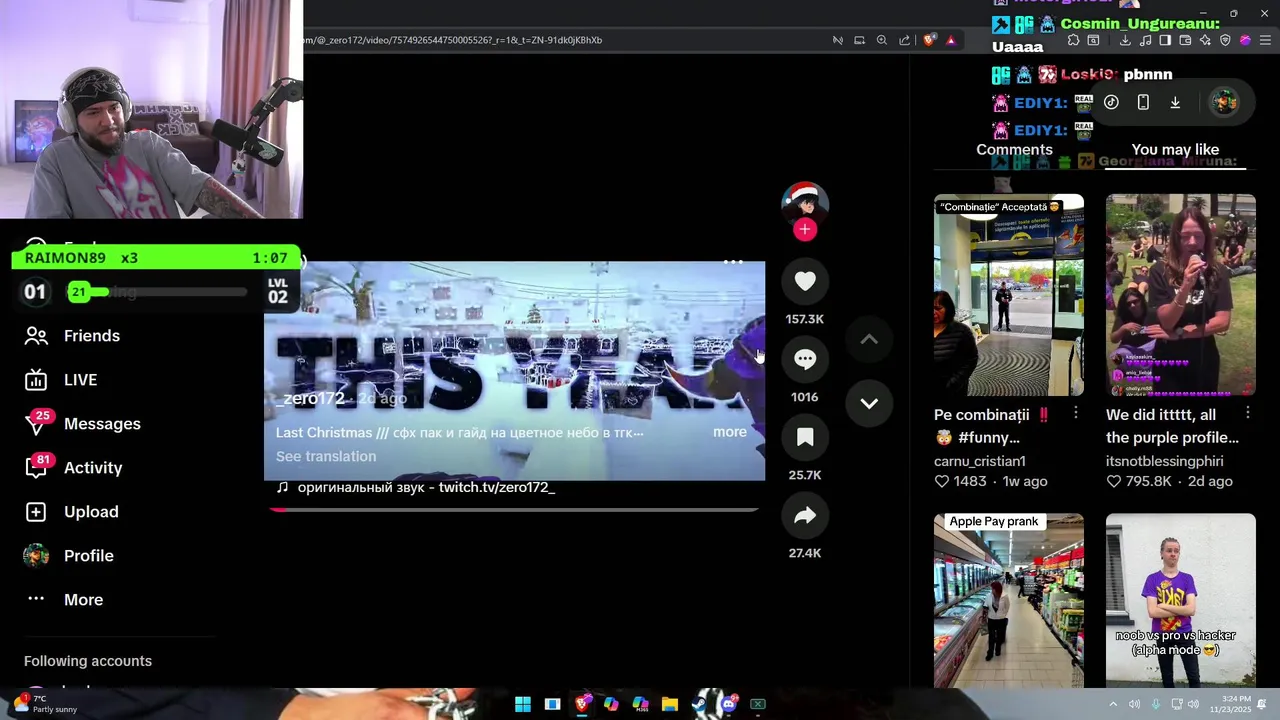The width and height of the screenshot is (1280, 720).
Task: Open Brave Wallet icon
Action: point(1185,40)
